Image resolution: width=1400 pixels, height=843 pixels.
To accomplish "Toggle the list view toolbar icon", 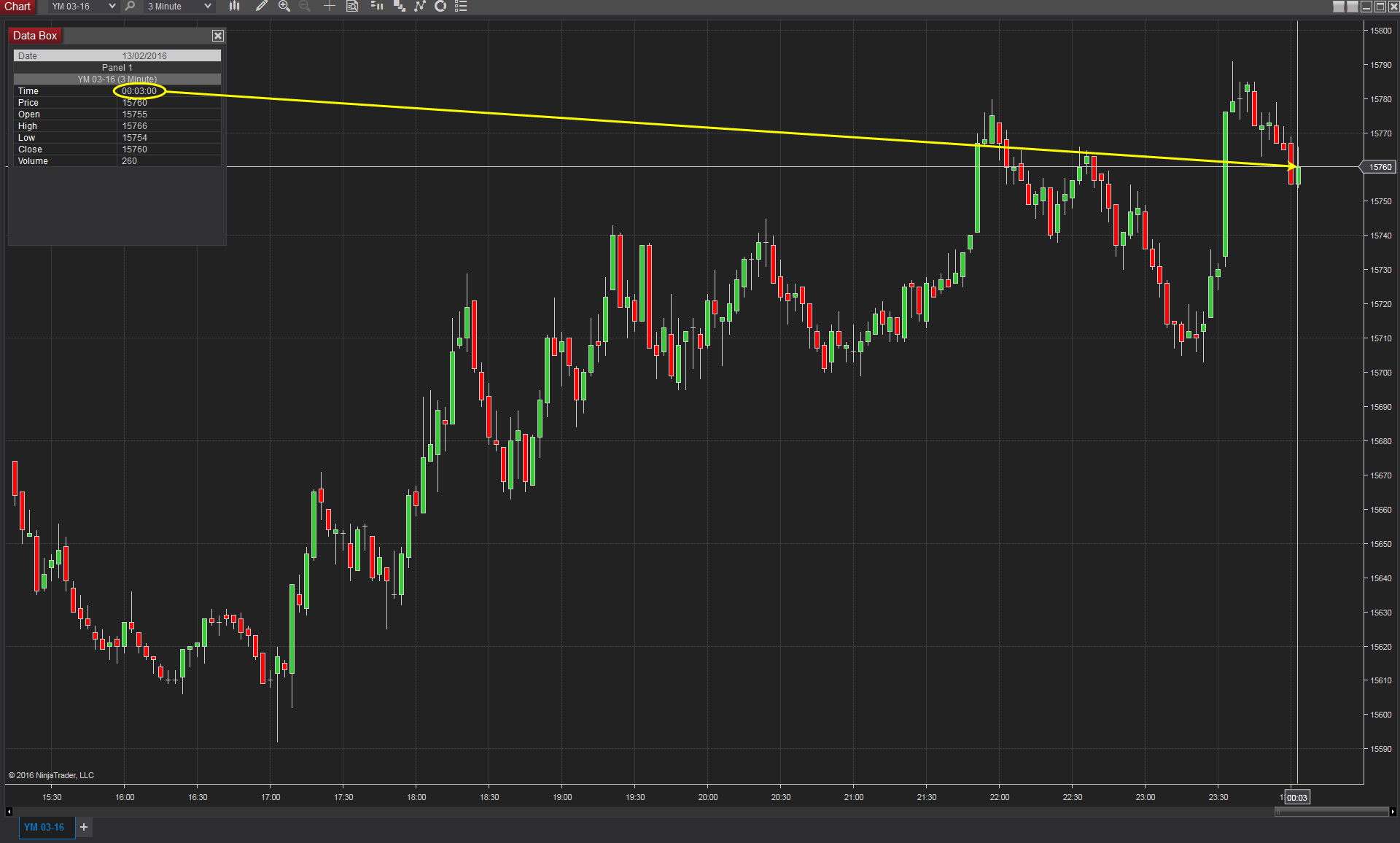I will pos(461,6).
